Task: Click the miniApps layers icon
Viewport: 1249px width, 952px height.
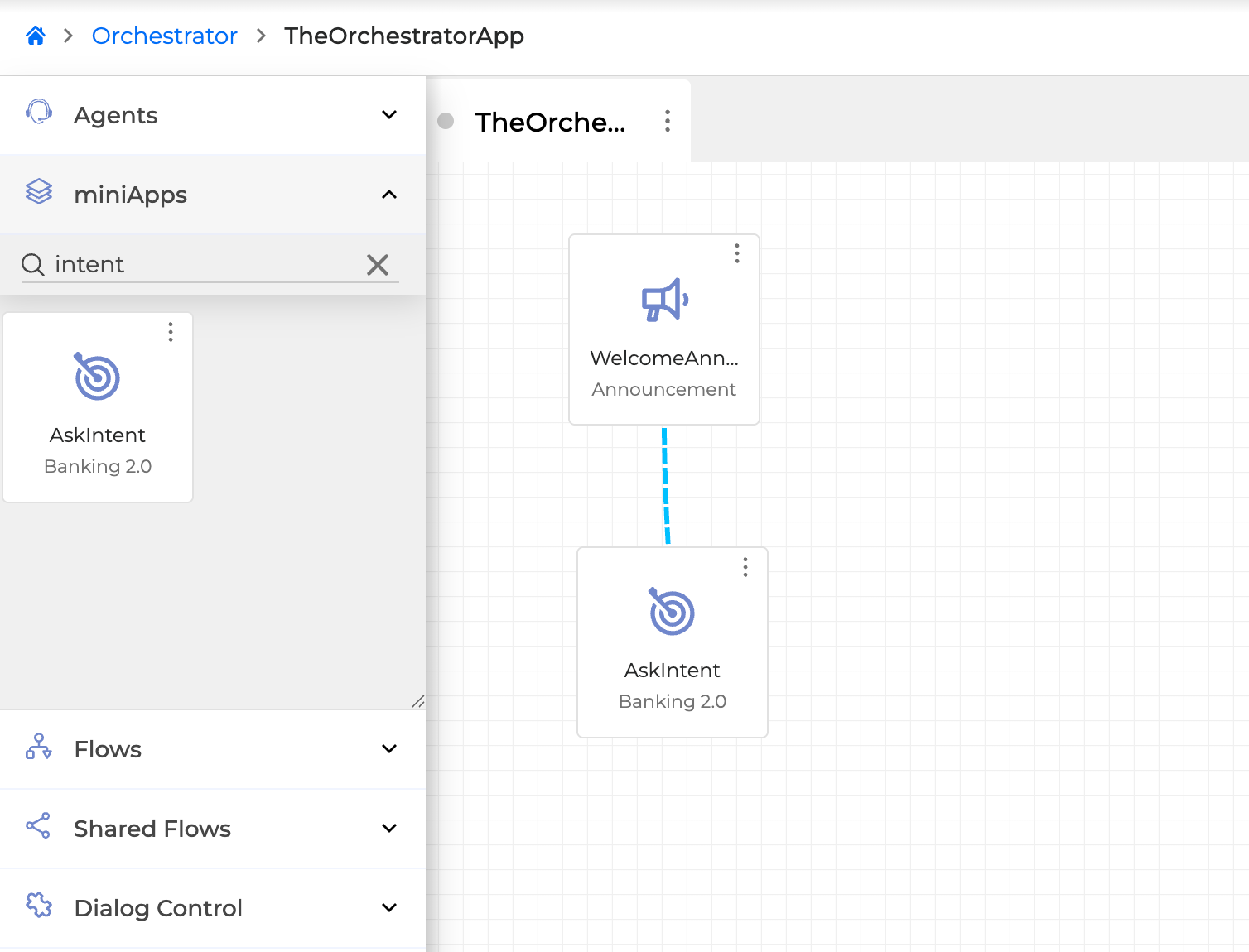Action: pyautogui.click(x=39, y=192)
